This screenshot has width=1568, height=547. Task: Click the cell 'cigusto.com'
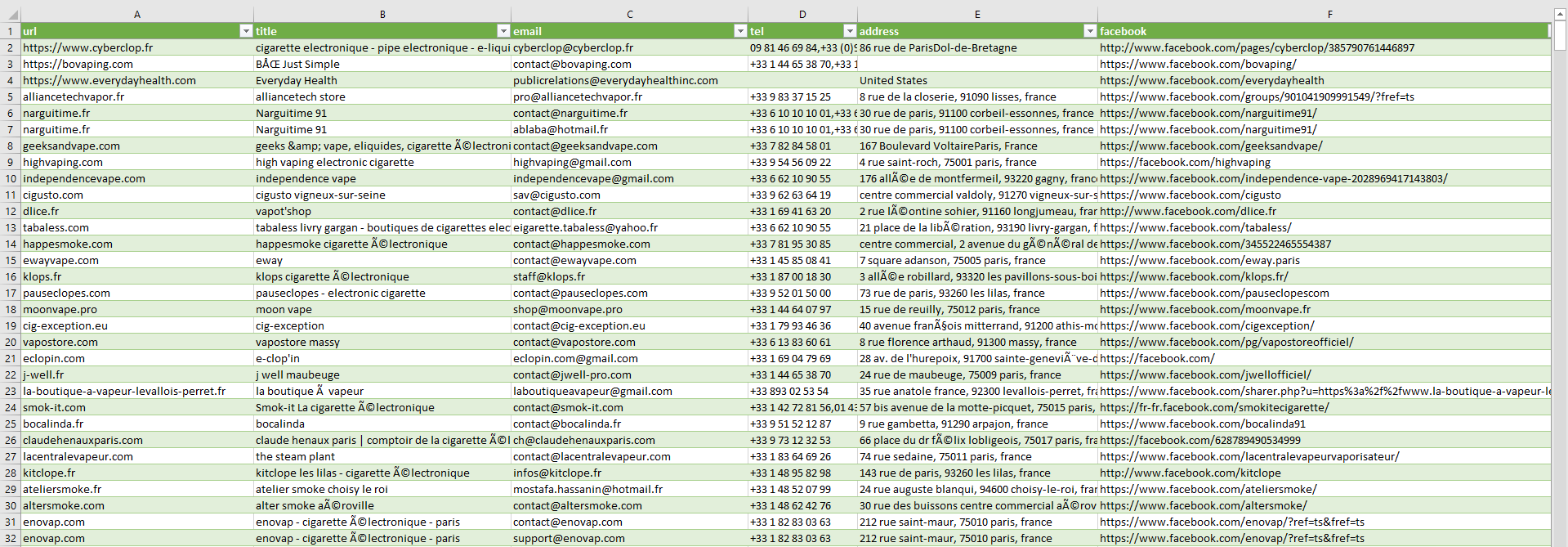click(137, 195)
